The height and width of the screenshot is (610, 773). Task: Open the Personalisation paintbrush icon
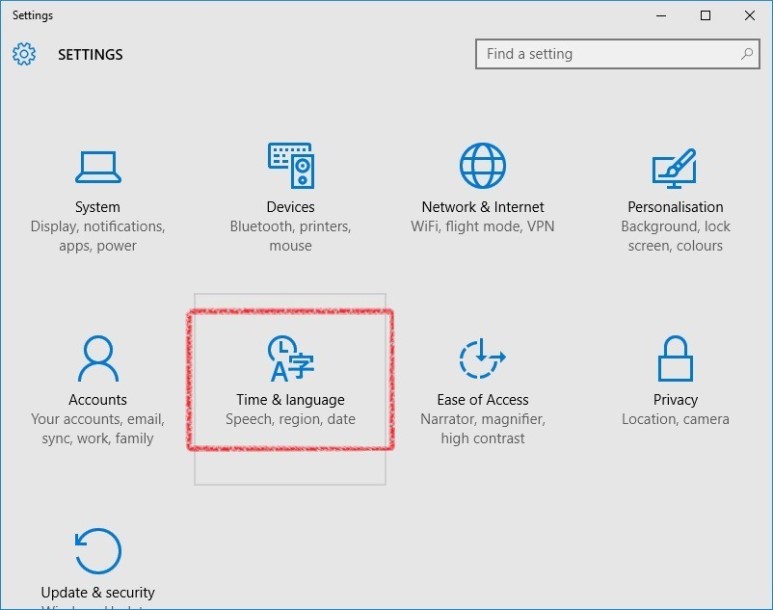point(674,168)
